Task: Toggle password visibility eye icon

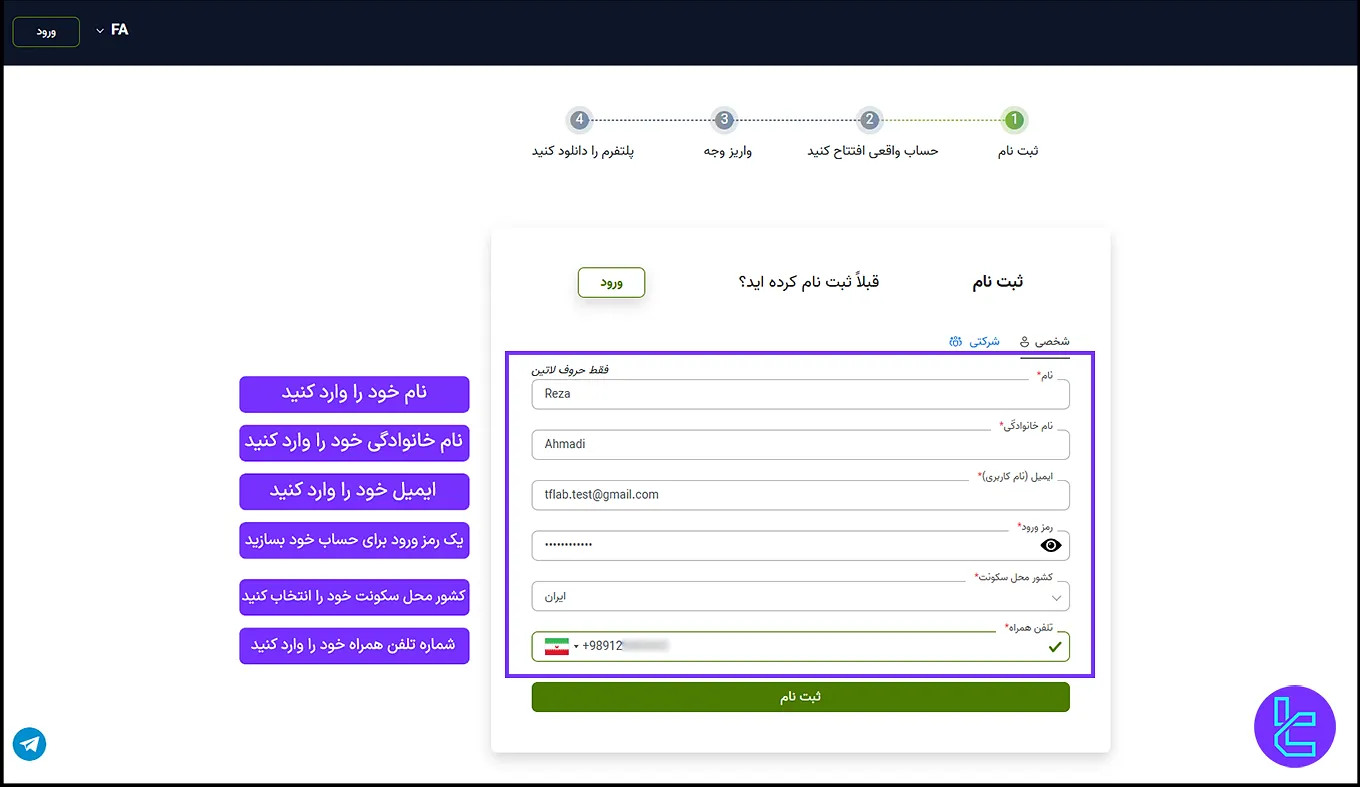Action: [1050, 545]
